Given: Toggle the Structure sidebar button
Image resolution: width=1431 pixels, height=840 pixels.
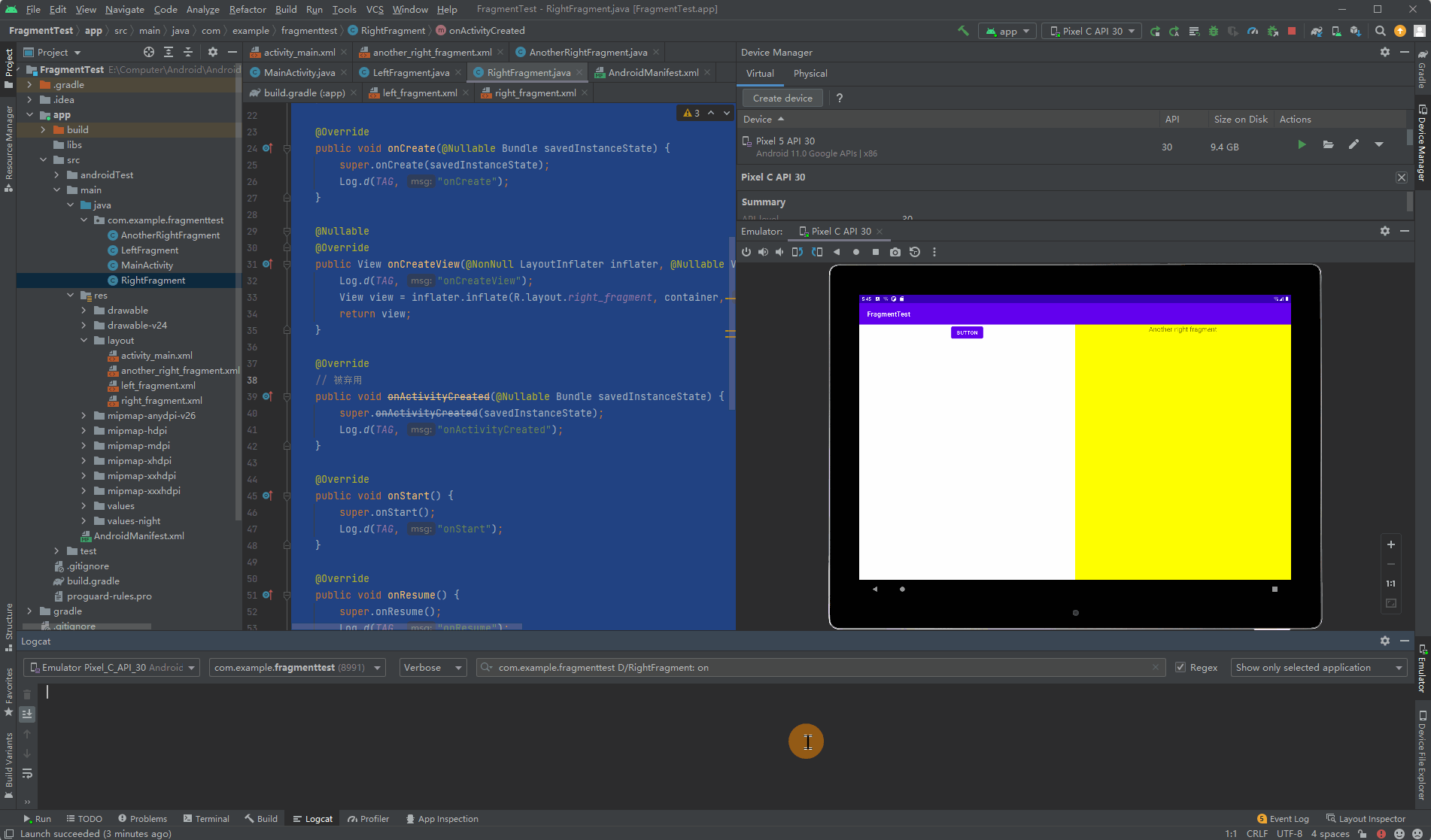Looking at the screenshot, I should click(8, 627).
